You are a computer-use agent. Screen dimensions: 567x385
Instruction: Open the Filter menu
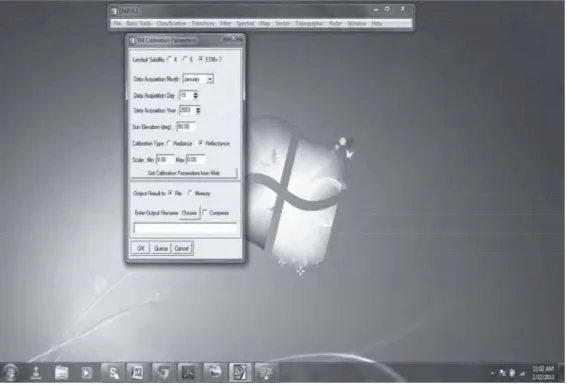tap(225, 23)
